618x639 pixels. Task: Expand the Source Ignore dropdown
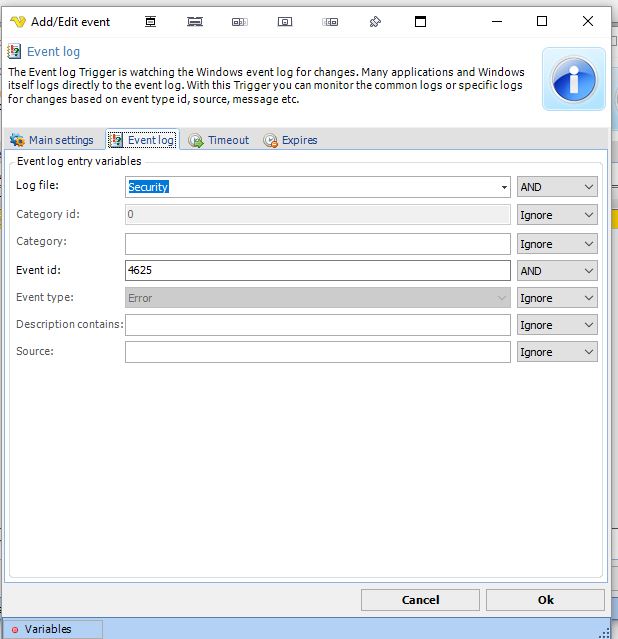point(557,352)
